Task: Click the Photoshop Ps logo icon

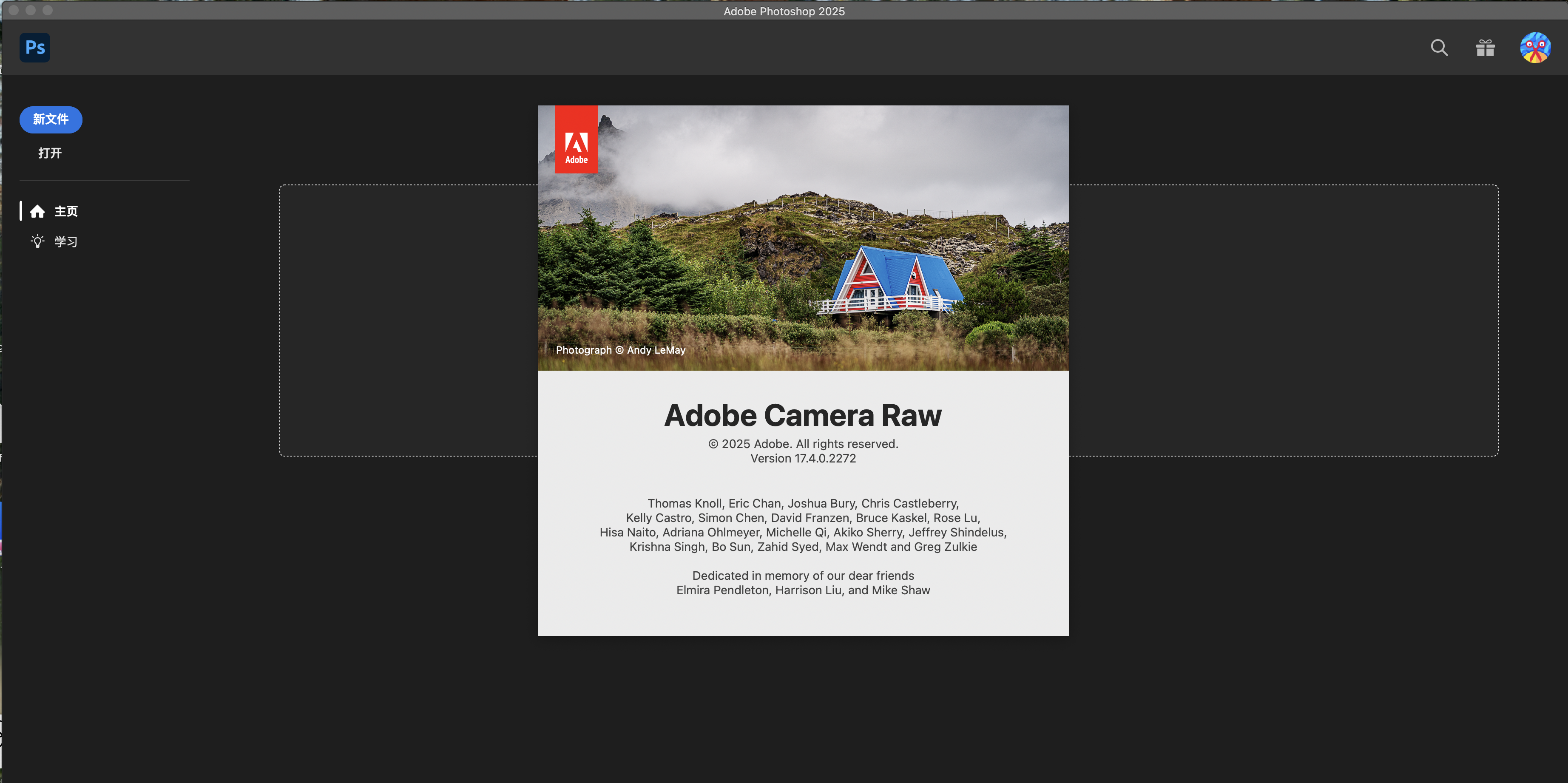Action: [x=35, y=48]
